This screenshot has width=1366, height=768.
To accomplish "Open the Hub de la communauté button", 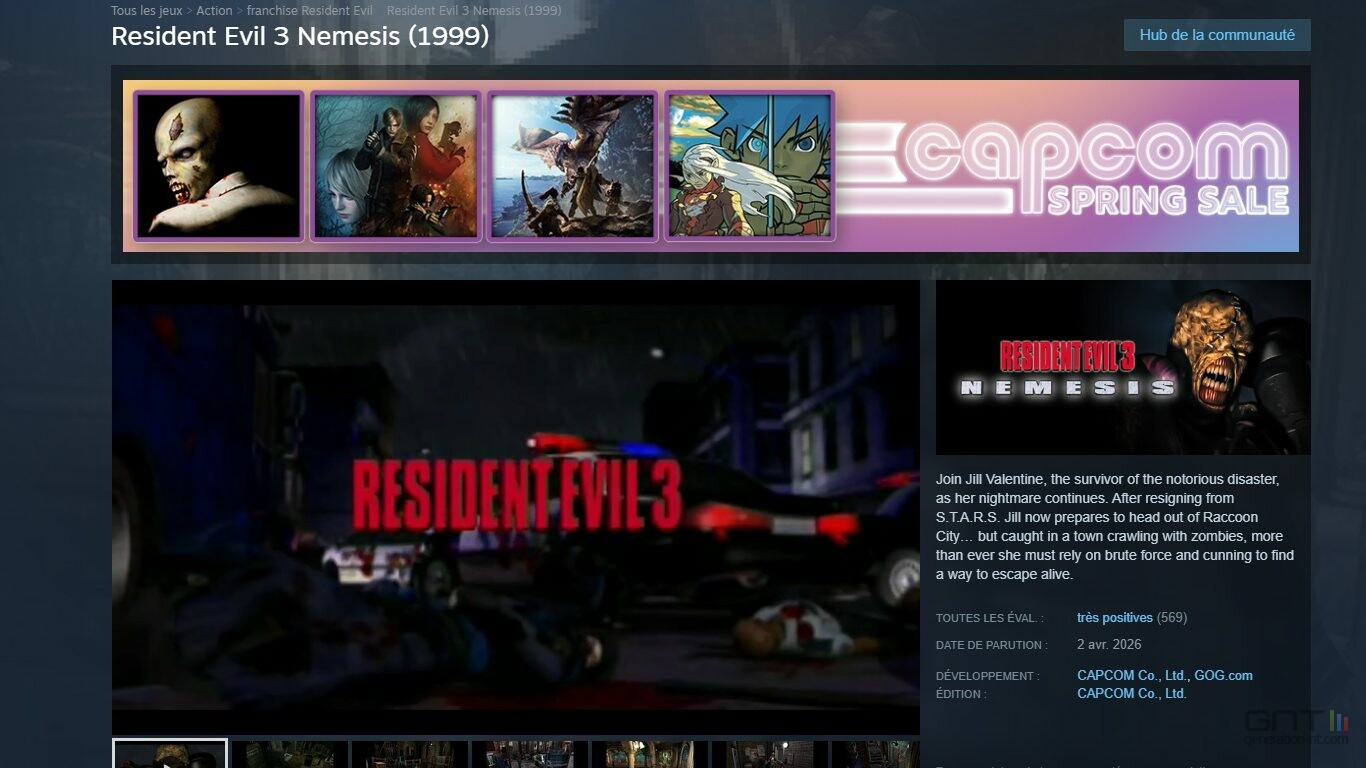I will click(x=1216, y=35).
